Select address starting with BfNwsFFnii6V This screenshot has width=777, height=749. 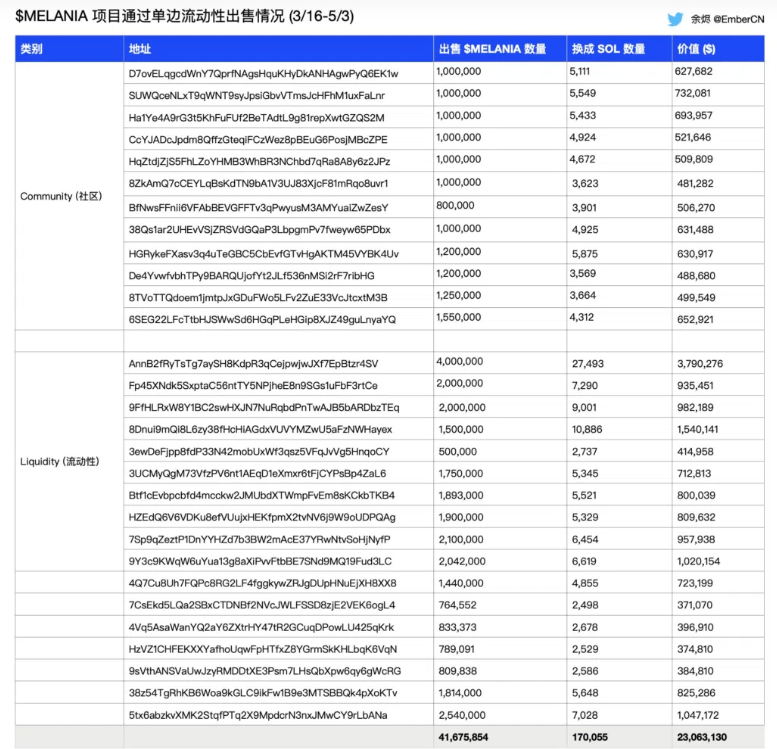[x=258, y=208]
